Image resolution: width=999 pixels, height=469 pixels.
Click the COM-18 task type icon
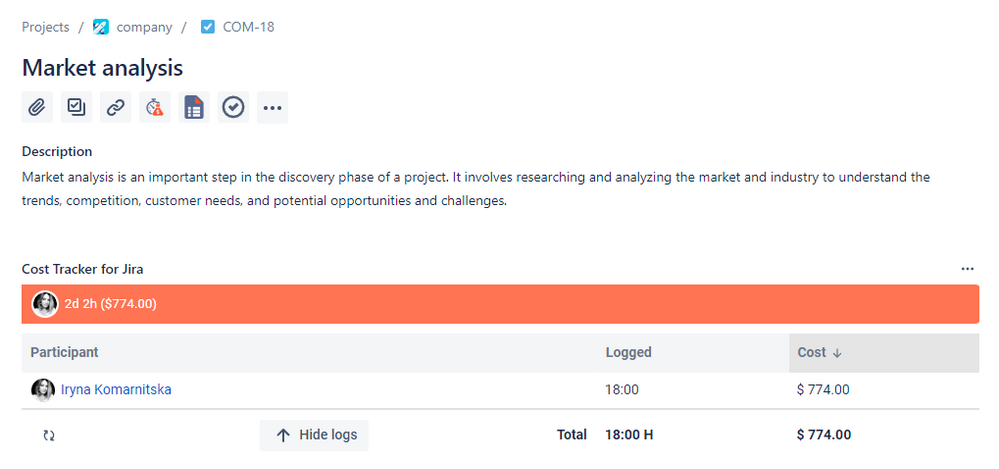tap(208, 27)
